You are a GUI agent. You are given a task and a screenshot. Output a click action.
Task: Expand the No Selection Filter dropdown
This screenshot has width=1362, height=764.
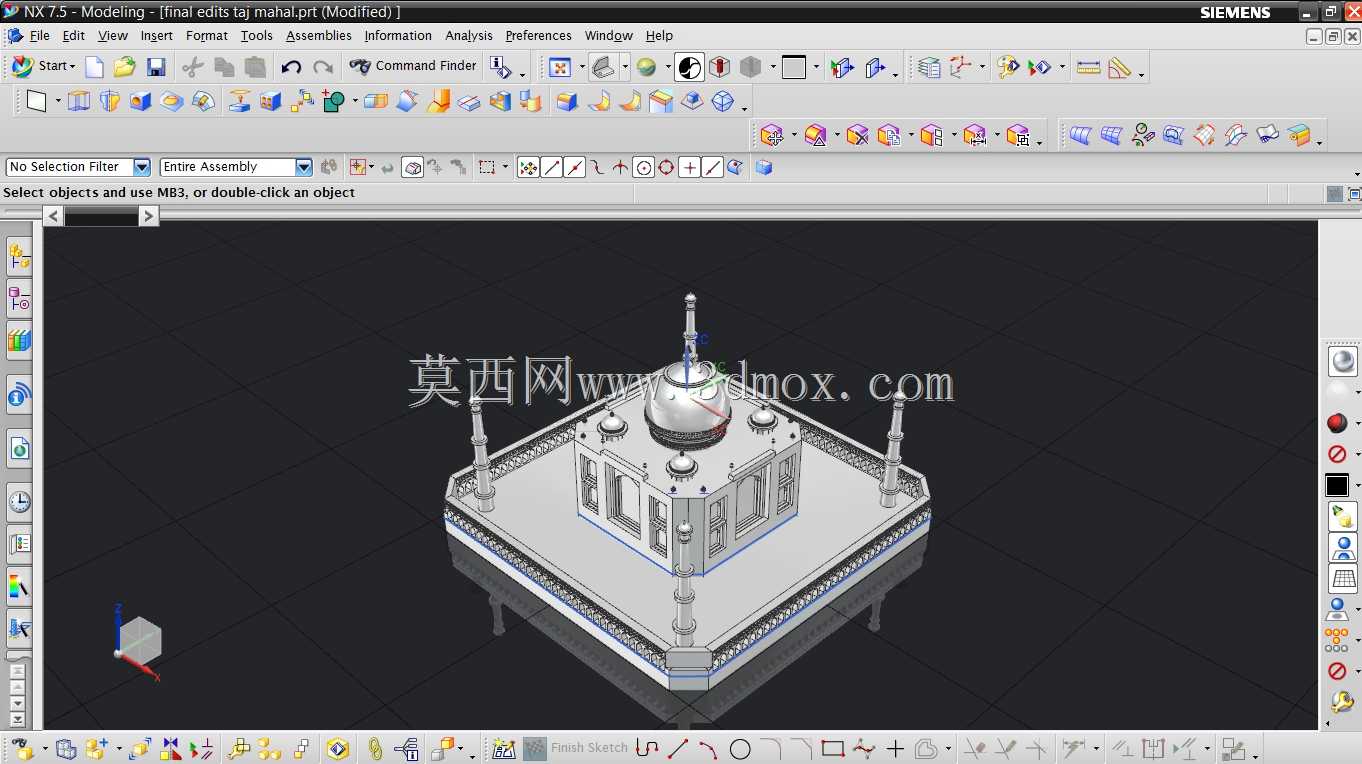click(142, 167)
